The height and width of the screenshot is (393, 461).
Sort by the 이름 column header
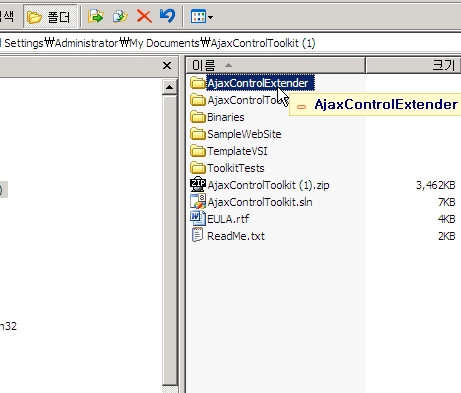click(275, 65)
